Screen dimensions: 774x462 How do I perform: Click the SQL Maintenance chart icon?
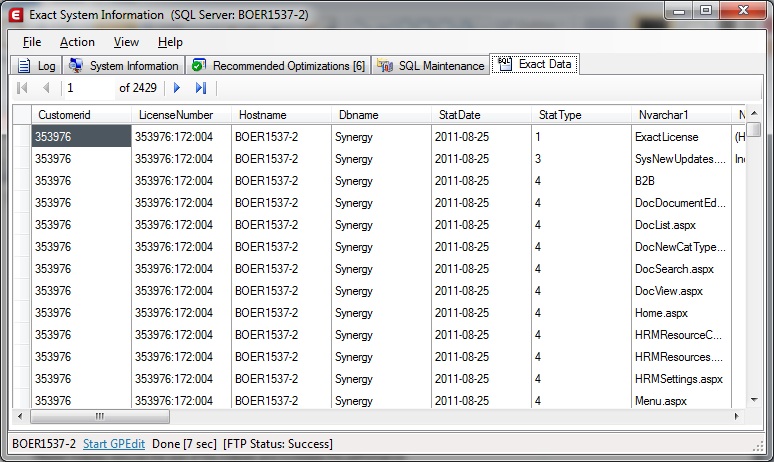pos(385,65)
